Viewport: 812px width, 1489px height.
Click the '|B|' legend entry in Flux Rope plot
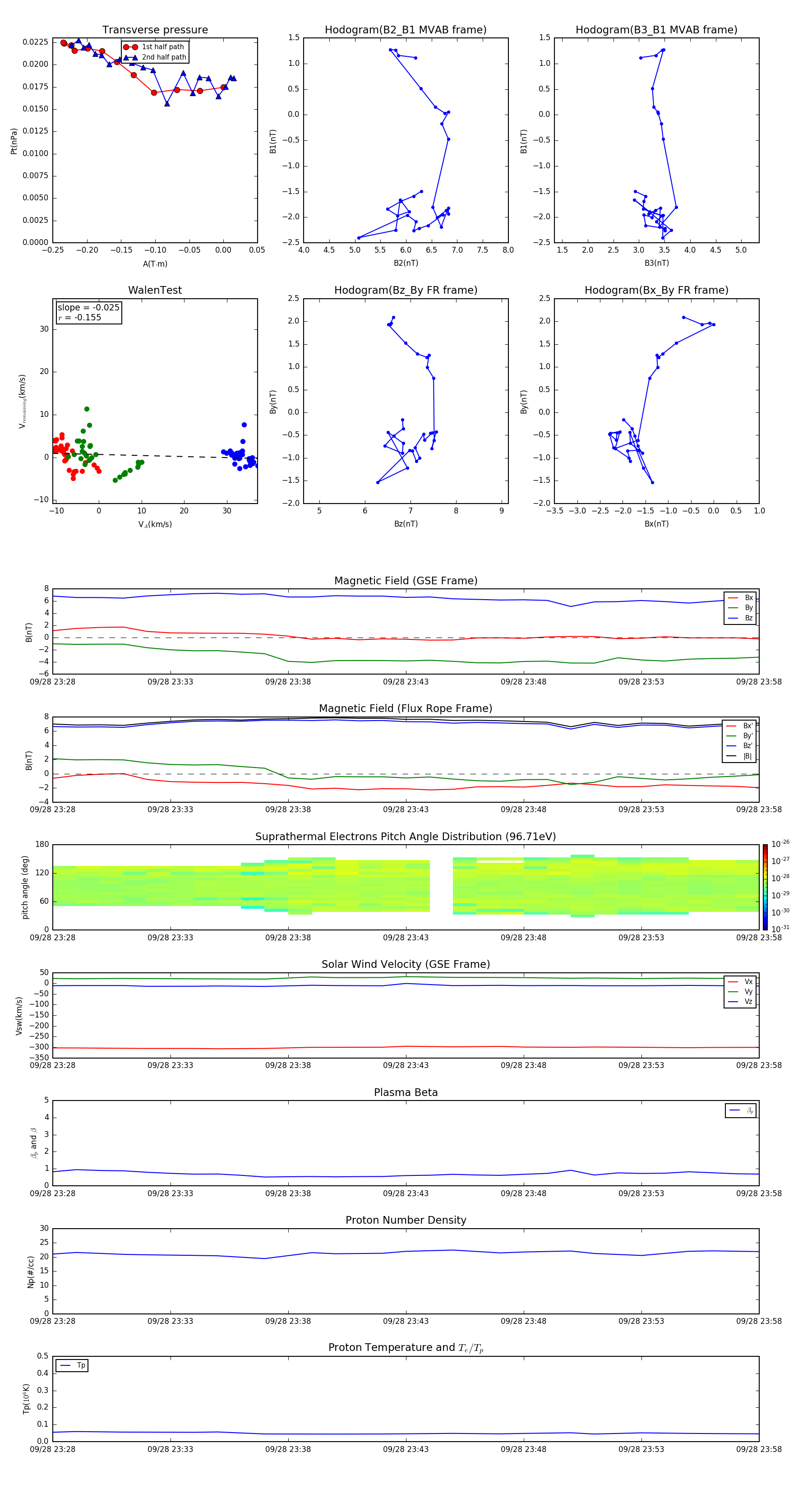click(739, 756)
